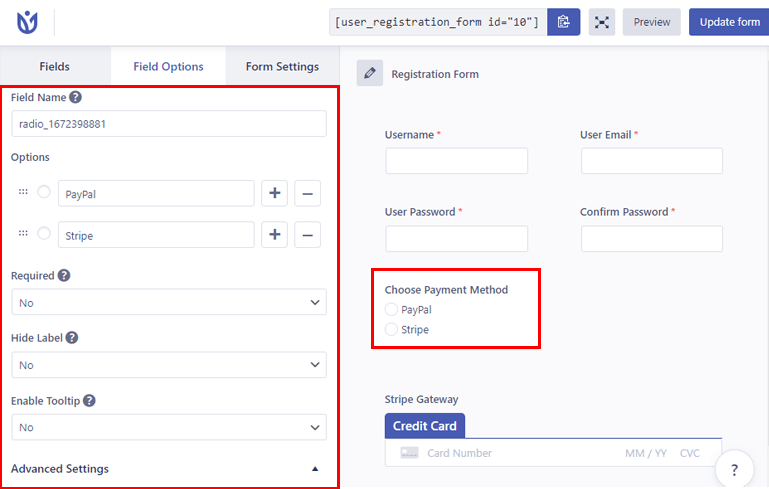
Task: Open the Form Settings tab
Action: pos(282,67)
